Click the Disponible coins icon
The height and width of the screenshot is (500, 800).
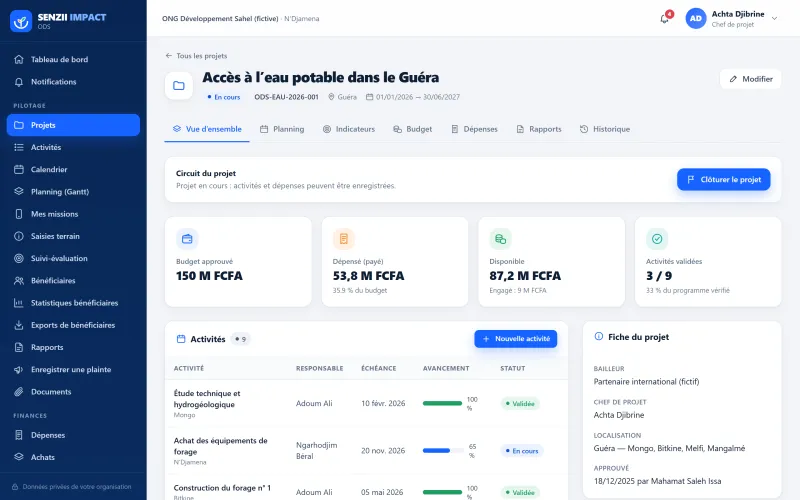[x=501, y=239]
